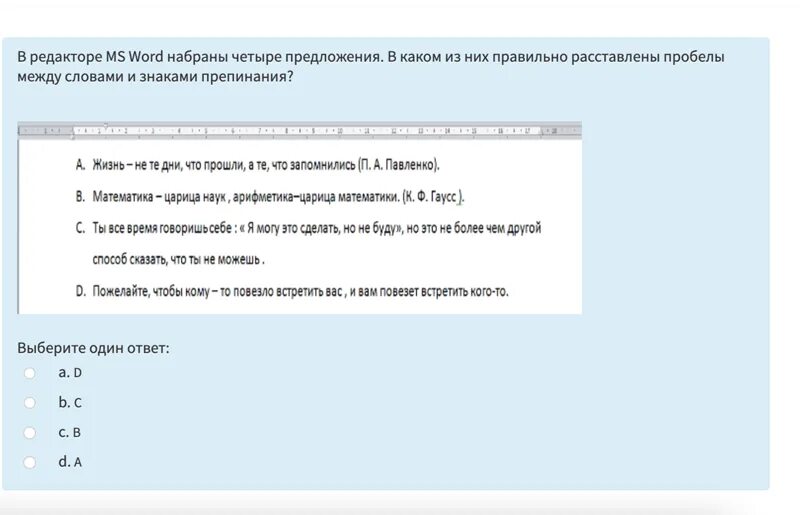This screenshot has width=800, height=515.
Task: Click the line 'способ сказать, что ты не можешь'
Action: click(x=178, y=259)
